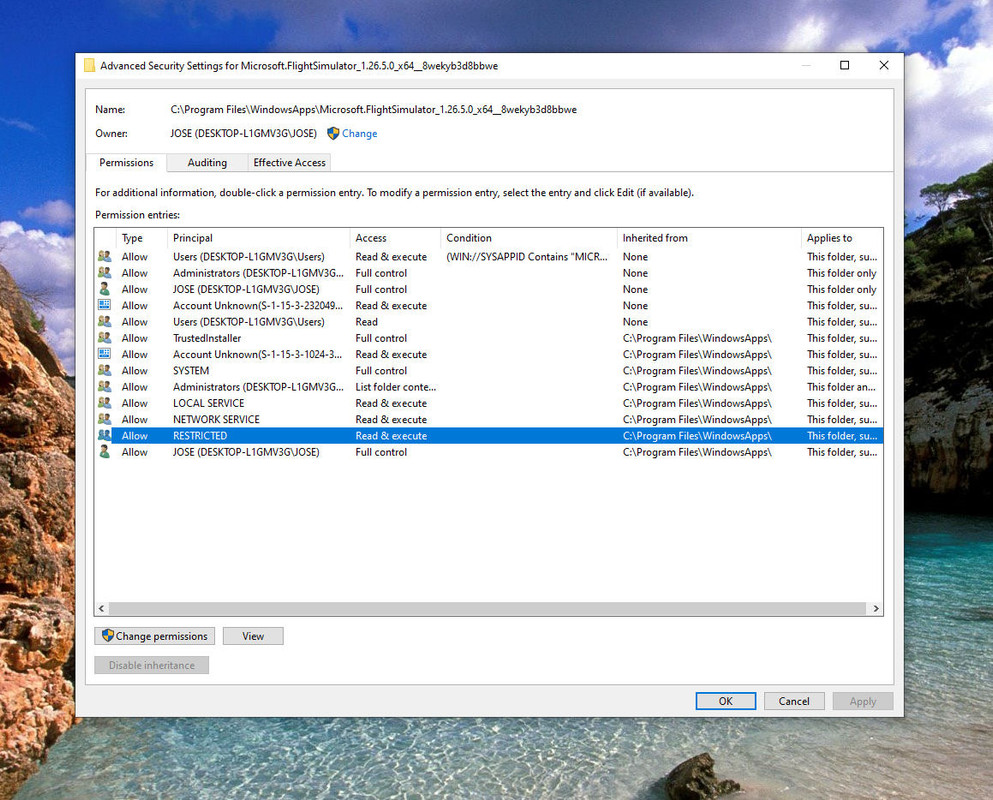Click the folder path in the Name field
993x800 pixels.
374,110
